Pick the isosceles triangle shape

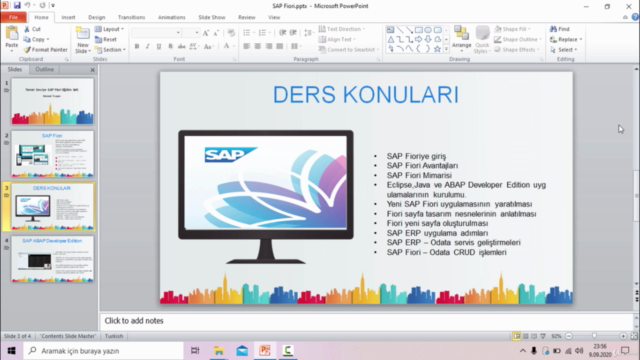[391, 39]
